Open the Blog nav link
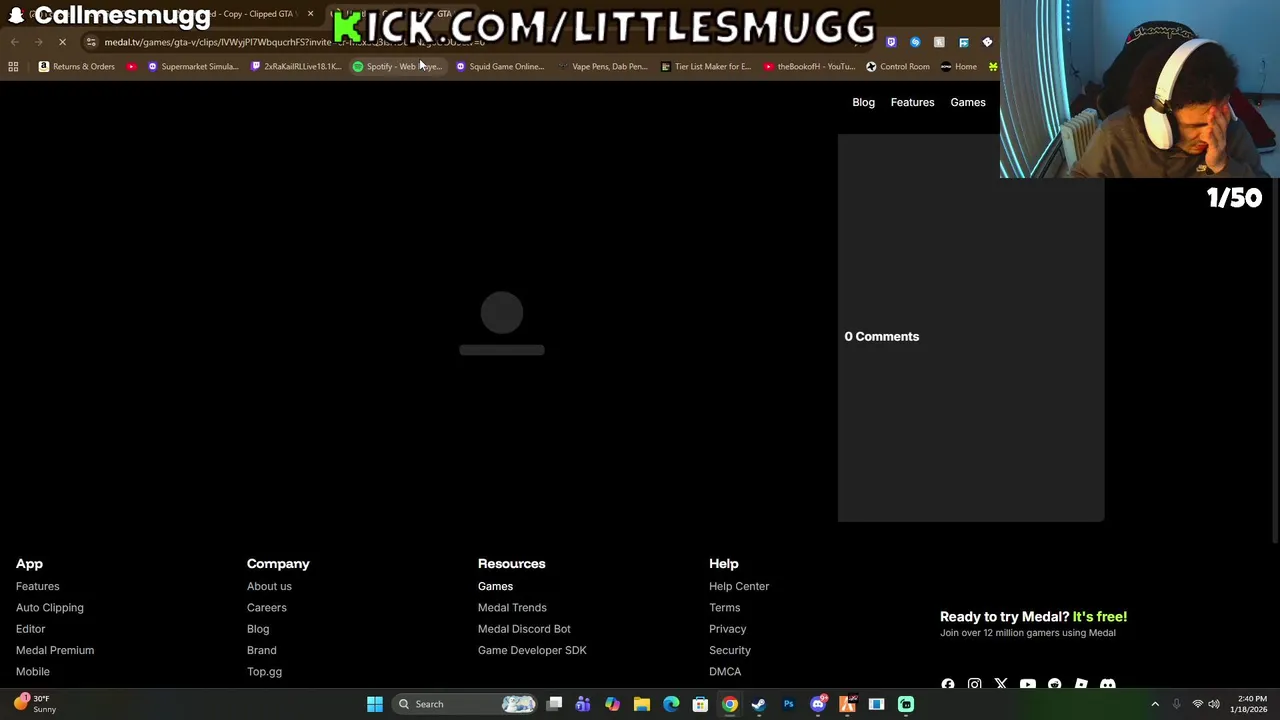1280x720 pixels. point(863,102)
